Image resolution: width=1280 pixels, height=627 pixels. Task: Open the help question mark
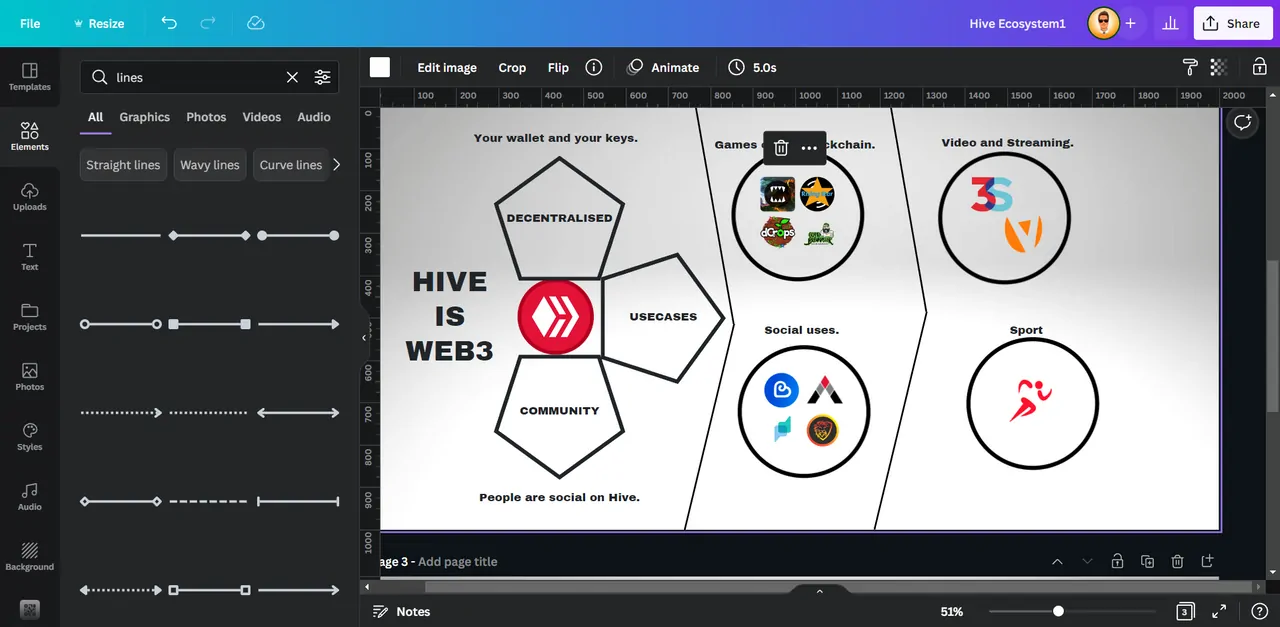coord(1259,611)
